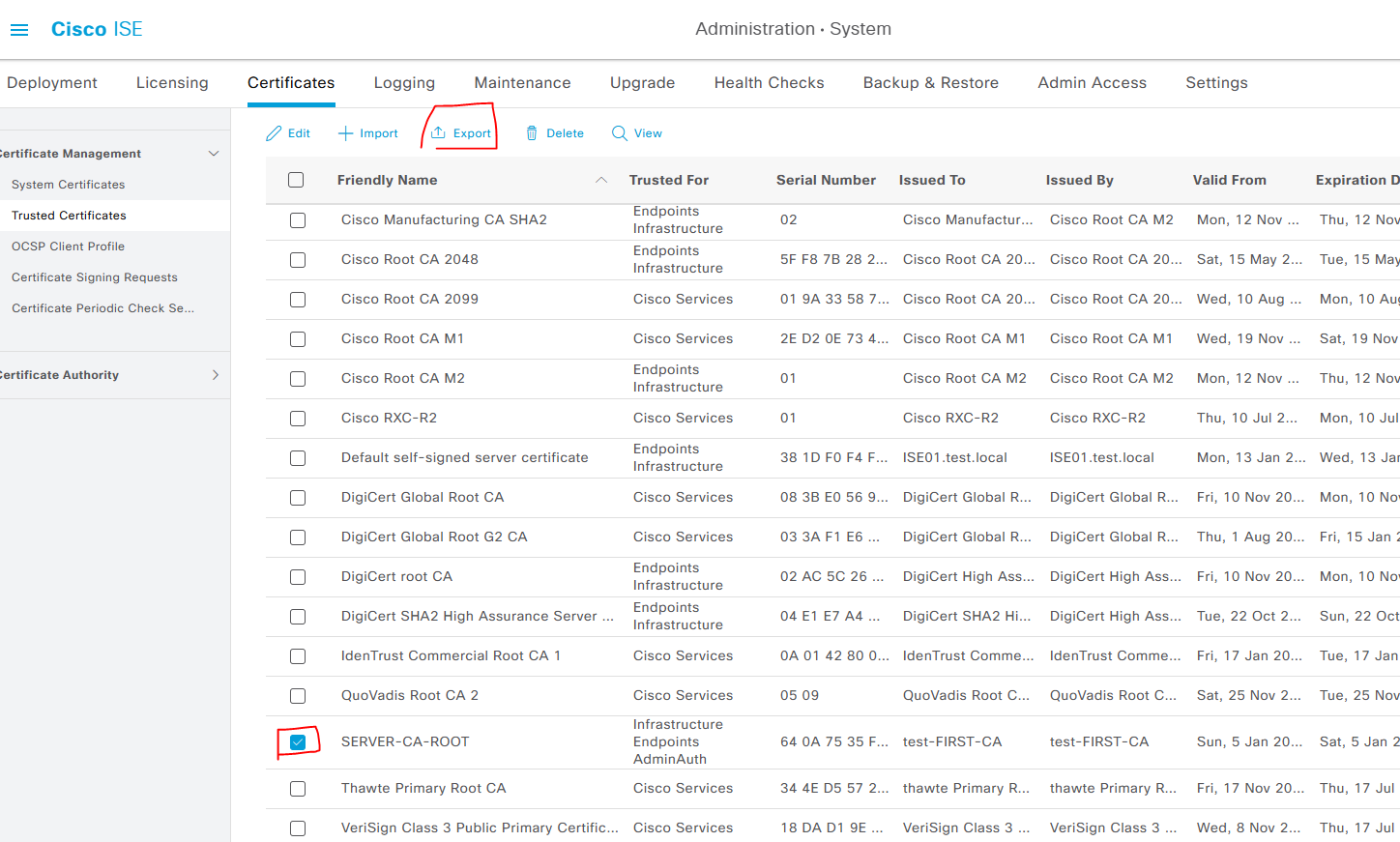
Task: Sort by Serial Number column
Action: 826,180
